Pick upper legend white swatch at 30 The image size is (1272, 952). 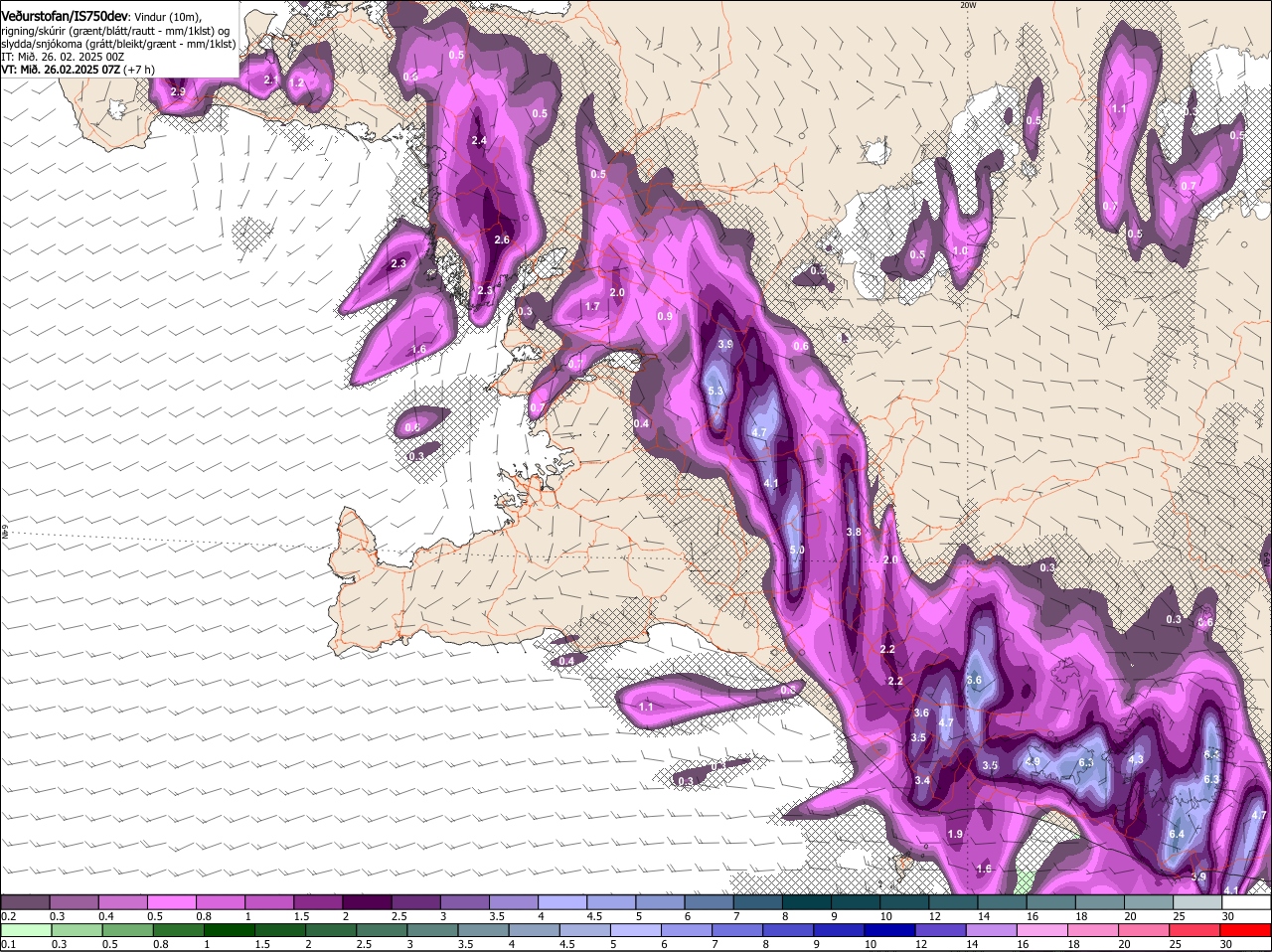point(1246,901)
